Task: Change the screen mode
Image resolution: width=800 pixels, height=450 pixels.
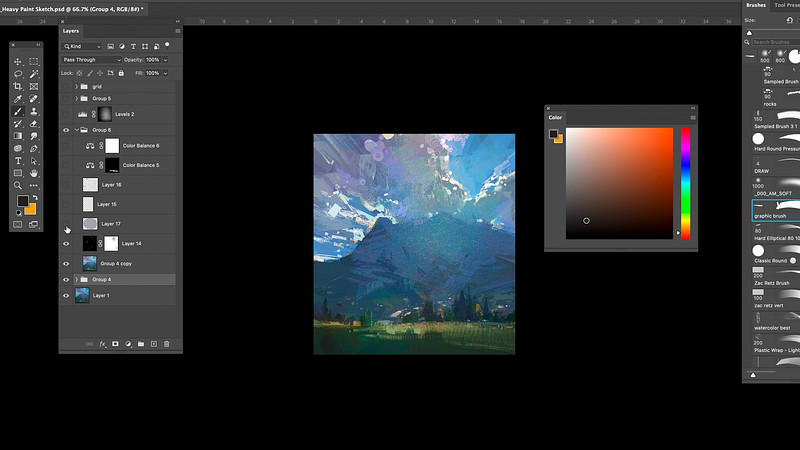Action: 34,224
